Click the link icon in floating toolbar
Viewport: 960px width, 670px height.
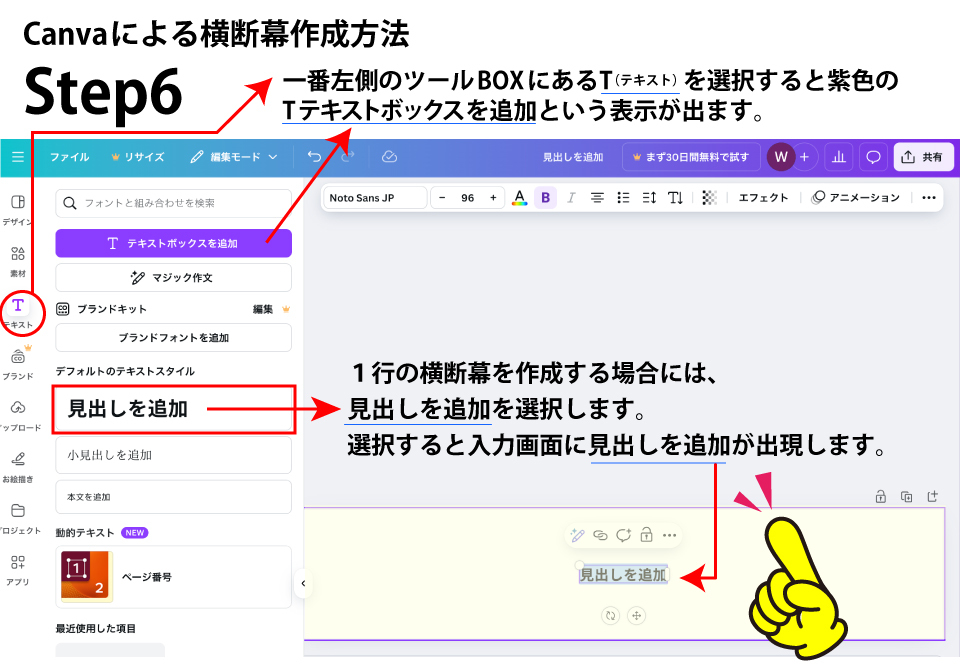click(x=600, y=535)
